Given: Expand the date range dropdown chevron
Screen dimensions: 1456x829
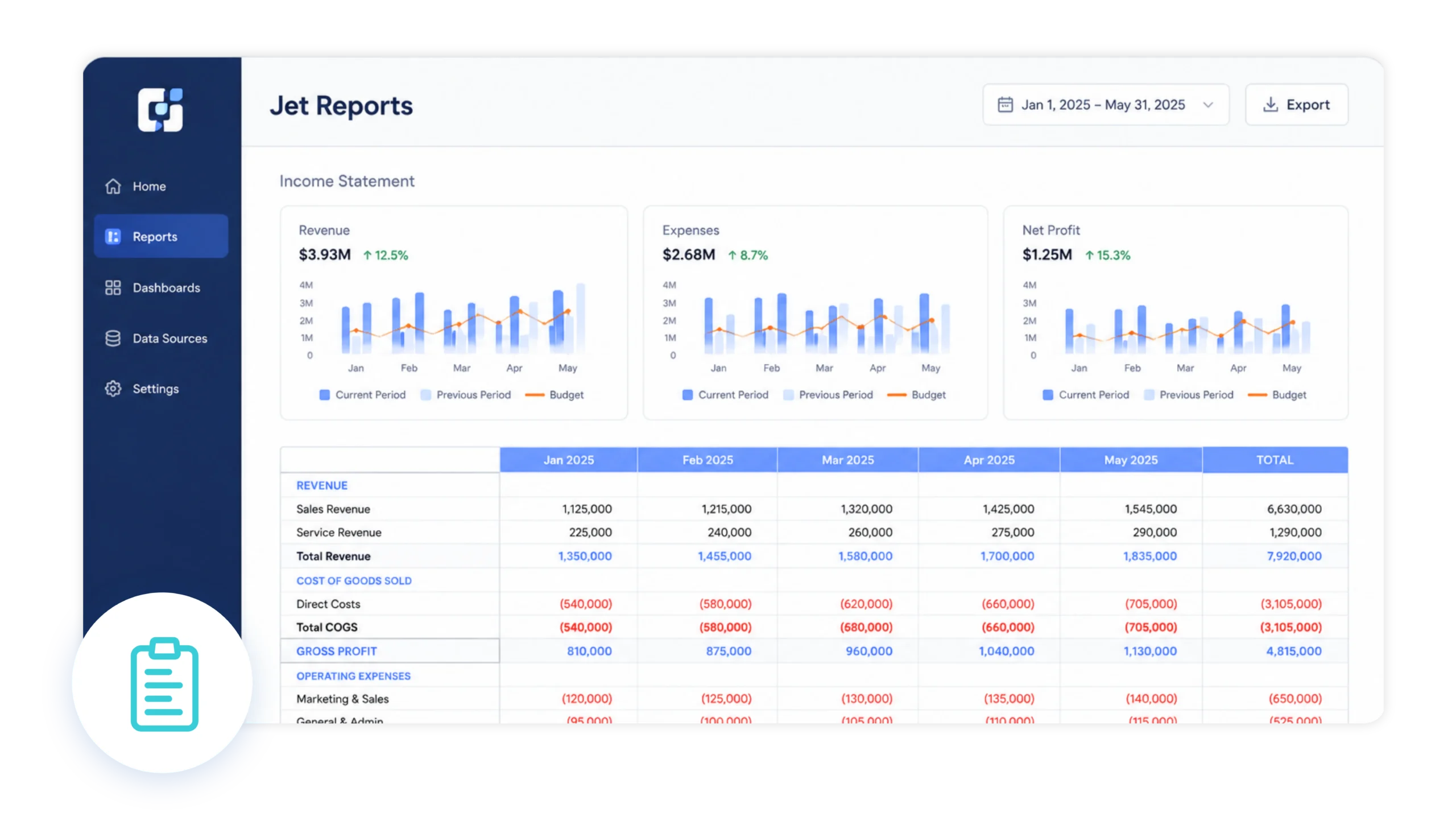Looking at the screenshot, I should (x=1207, y=105).
